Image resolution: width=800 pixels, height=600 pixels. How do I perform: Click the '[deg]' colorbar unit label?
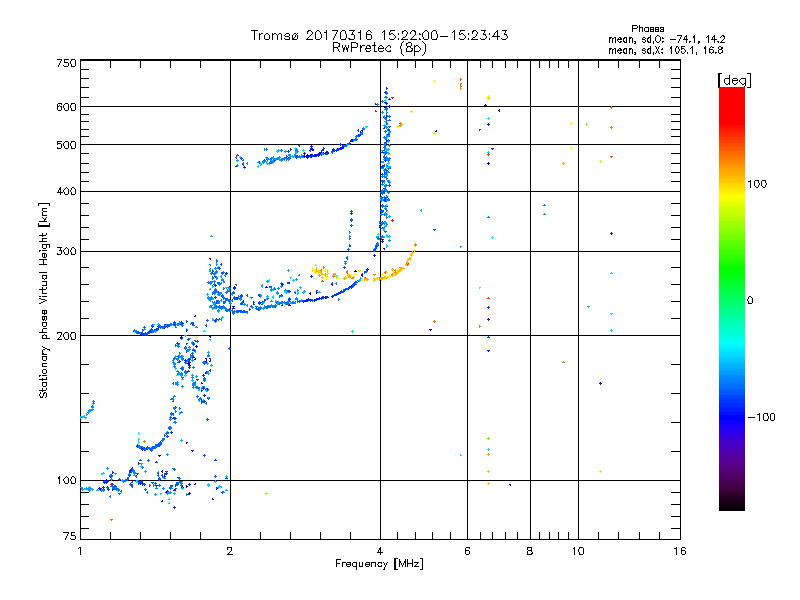(734, 80)
